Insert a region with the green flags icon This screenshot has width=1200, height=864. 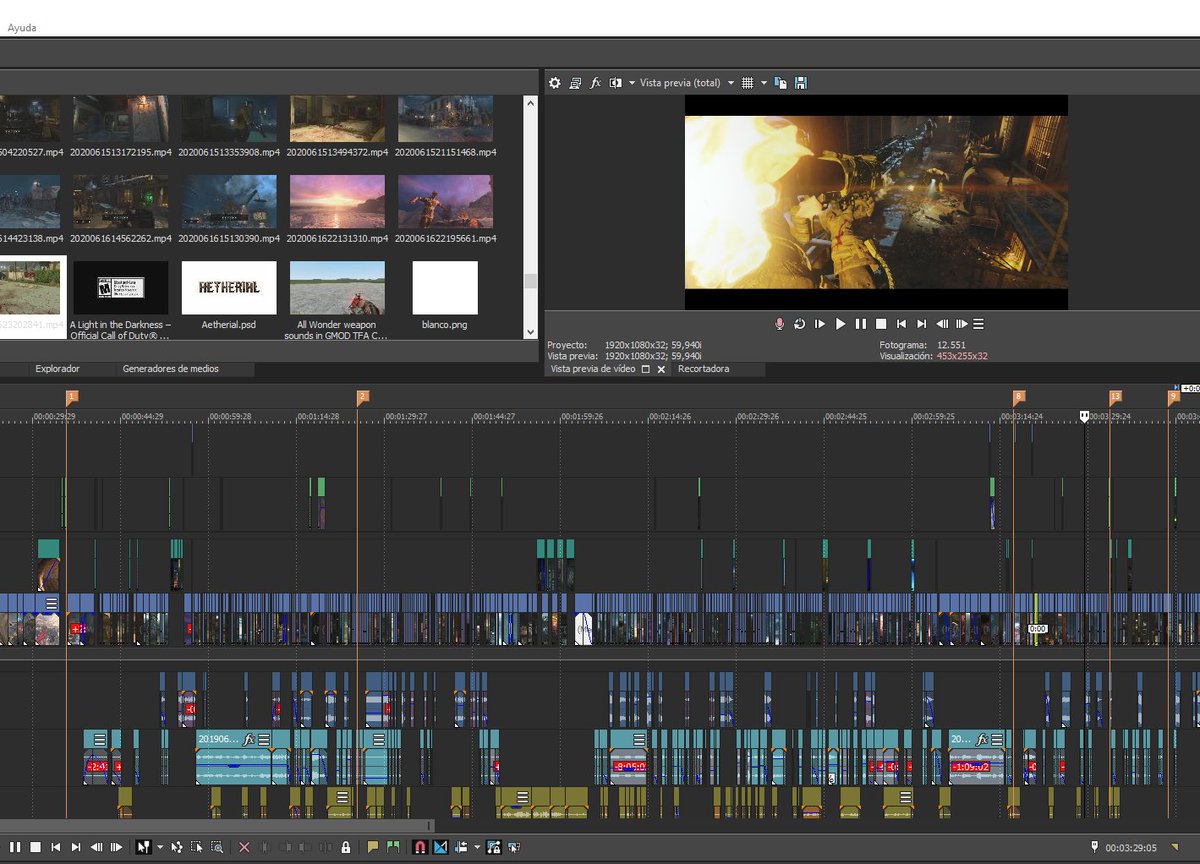point(393,847)
